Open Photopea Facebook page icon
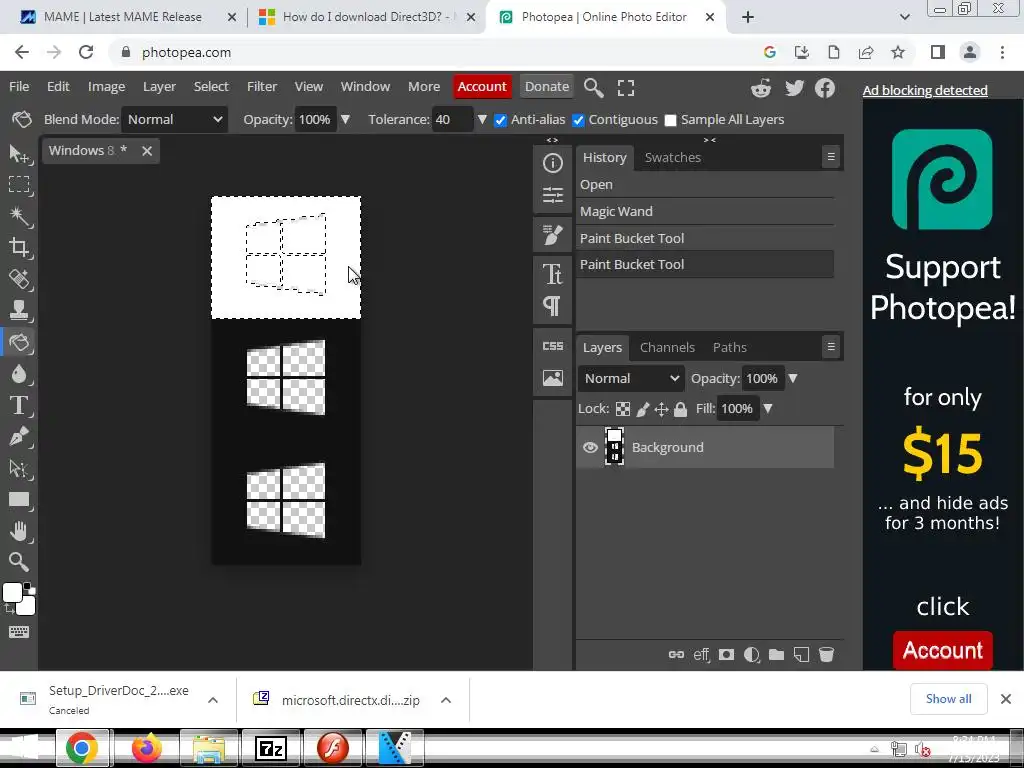Image resolution: width=1024 pixels, height=768 pixels. [825, 88]
